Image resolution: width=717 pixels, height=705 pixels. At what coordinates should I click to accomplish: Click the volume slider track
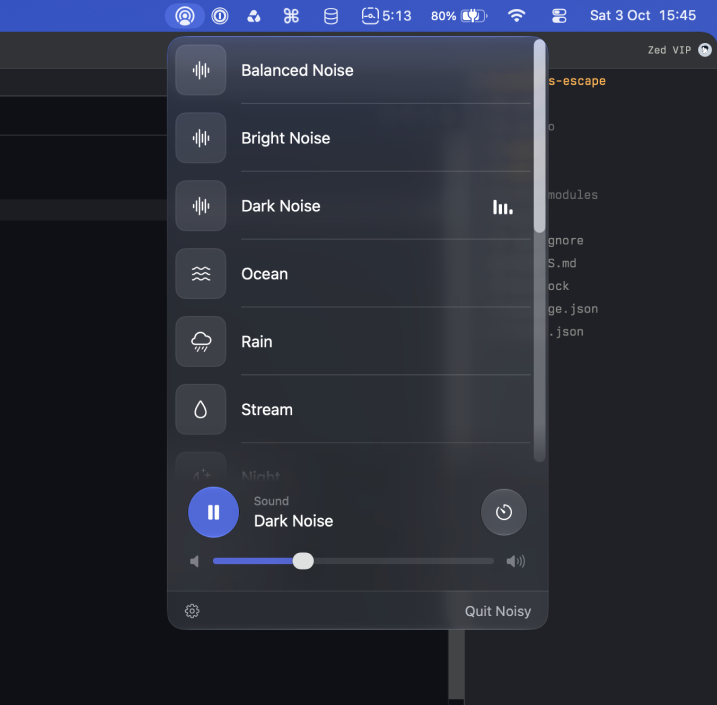click(x=353, y=561)
